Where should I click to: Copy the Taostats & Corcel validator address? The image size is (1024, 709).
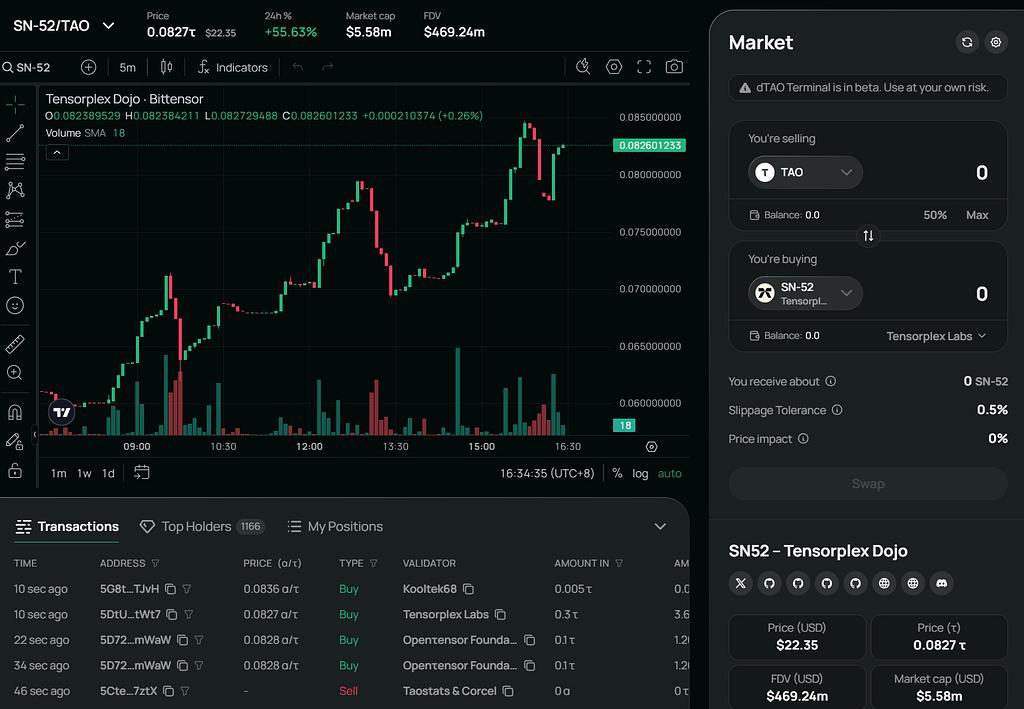pos(508,691)
